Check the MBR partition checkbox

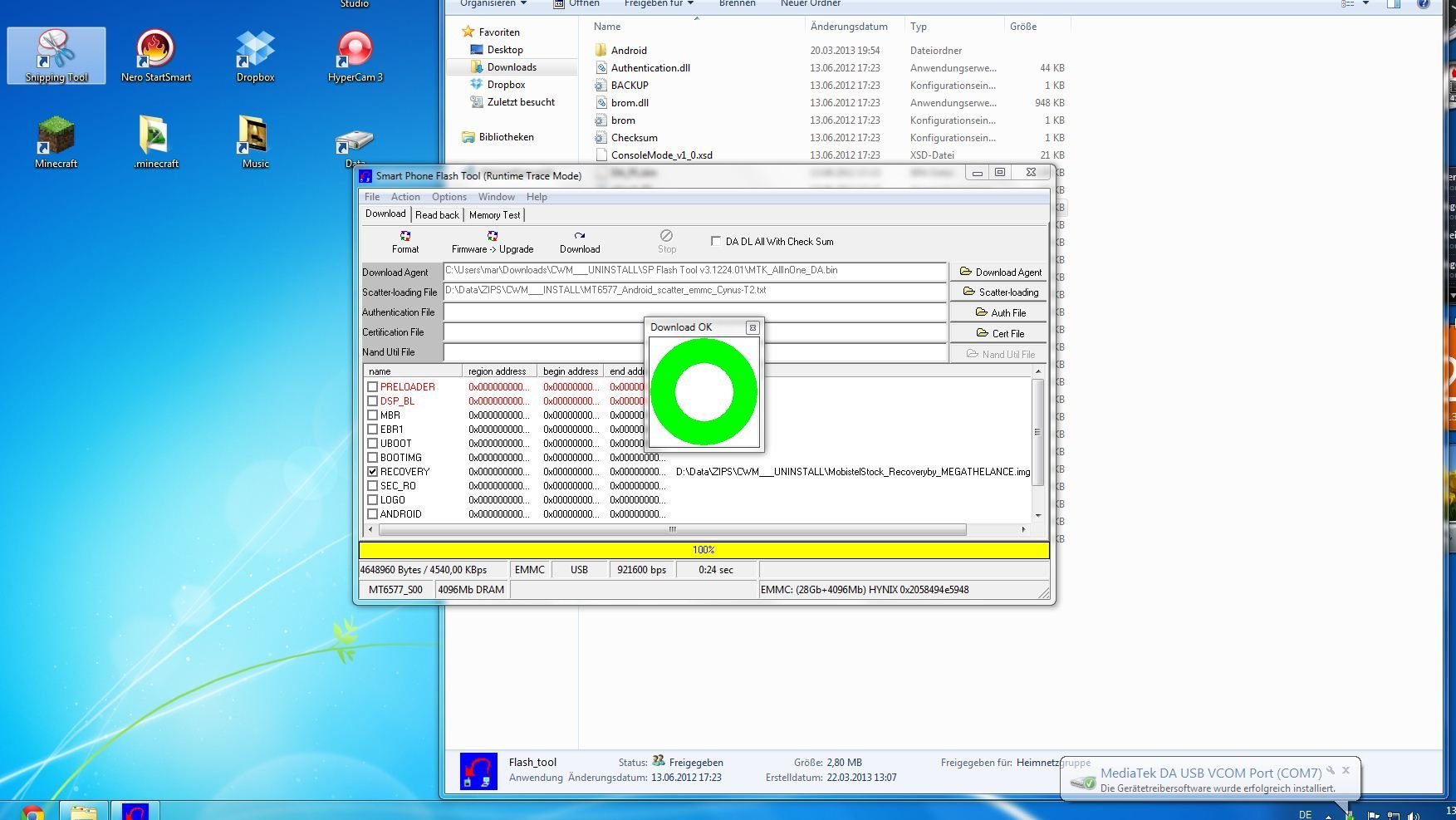coord(373,415)
